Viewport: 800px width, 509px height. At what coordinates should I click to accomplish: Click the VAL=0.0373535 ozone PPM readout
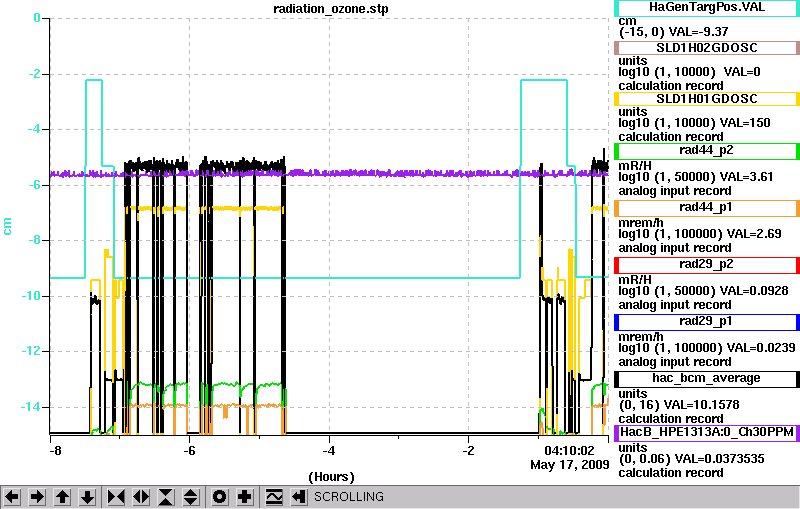(x=719, y=459)
